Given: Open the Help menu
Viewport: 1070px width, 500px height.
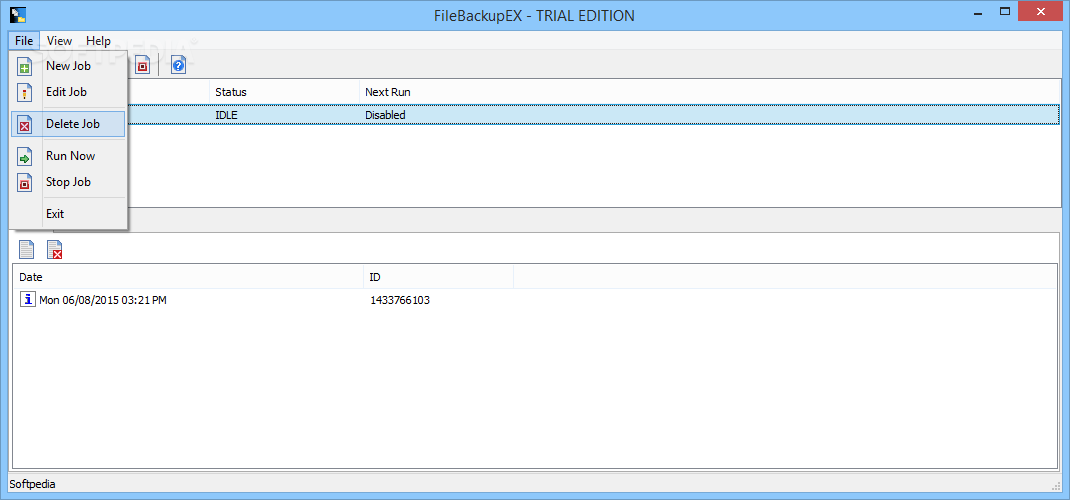Looking at the screenshot, I should click(98, 41).
